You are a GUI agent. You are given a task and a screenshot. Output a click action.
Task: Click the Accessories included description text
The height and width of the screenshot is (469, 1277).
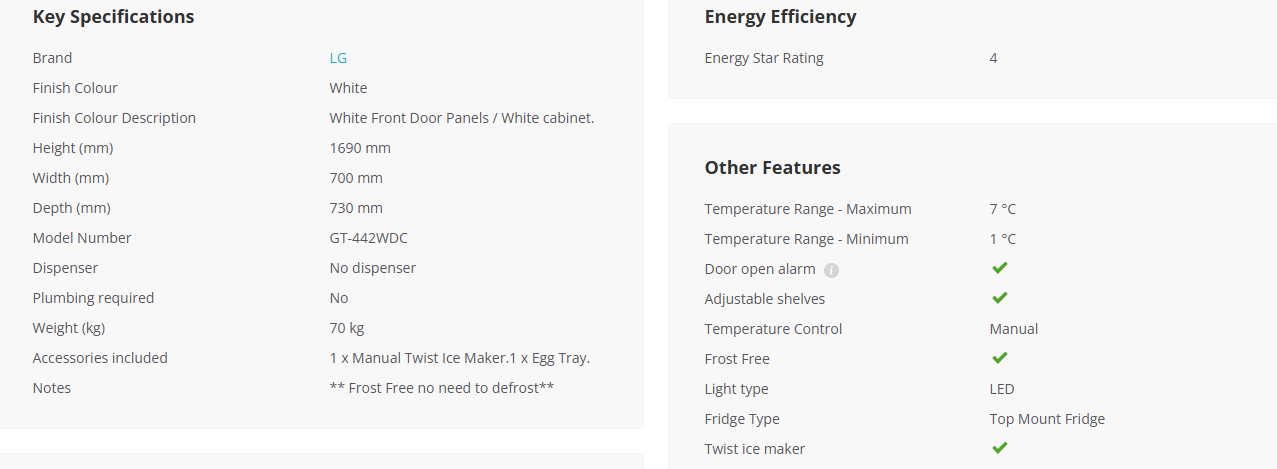click(x=467, y=358)
